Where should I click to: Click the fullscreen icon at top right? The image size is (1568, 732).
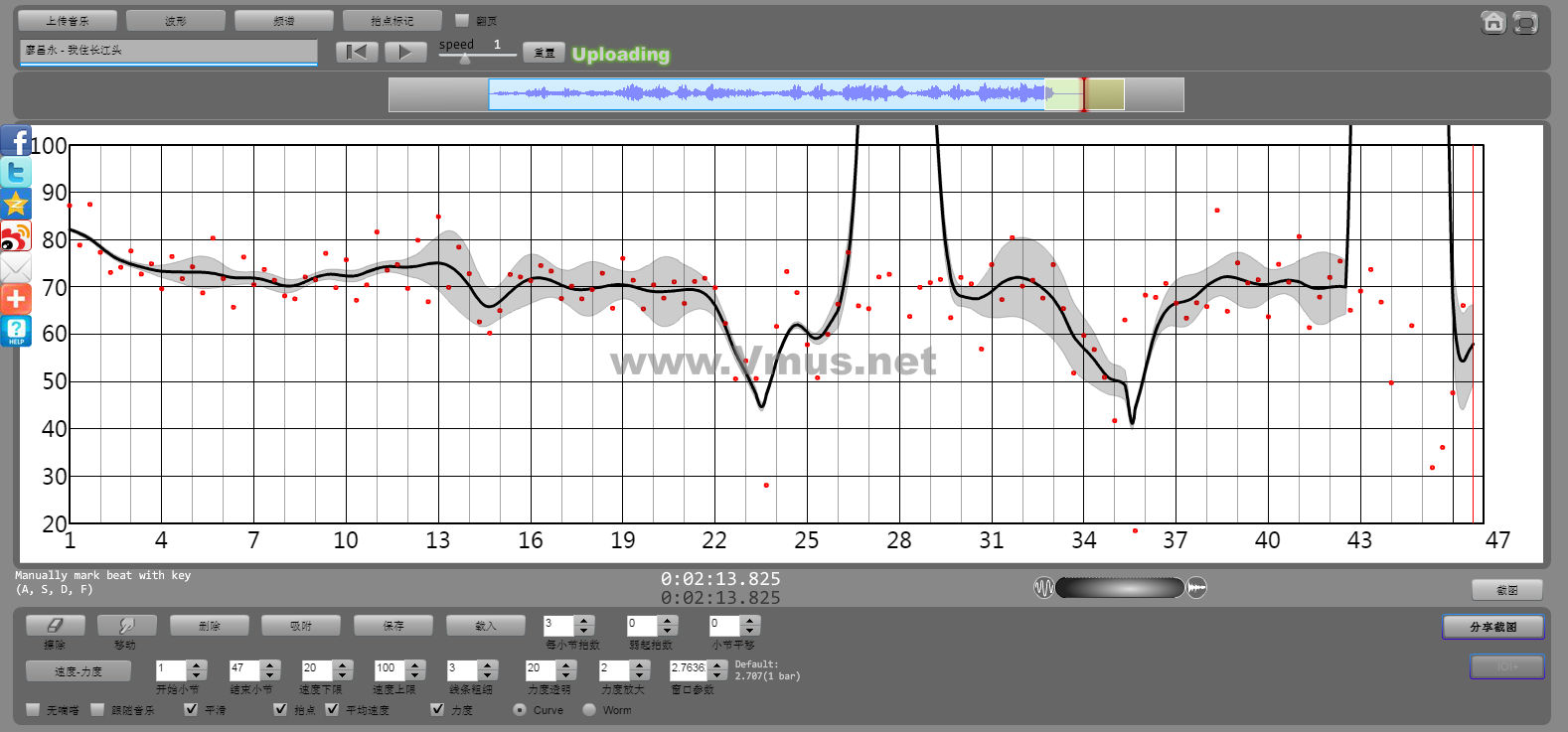click(x=1525, y=22)
